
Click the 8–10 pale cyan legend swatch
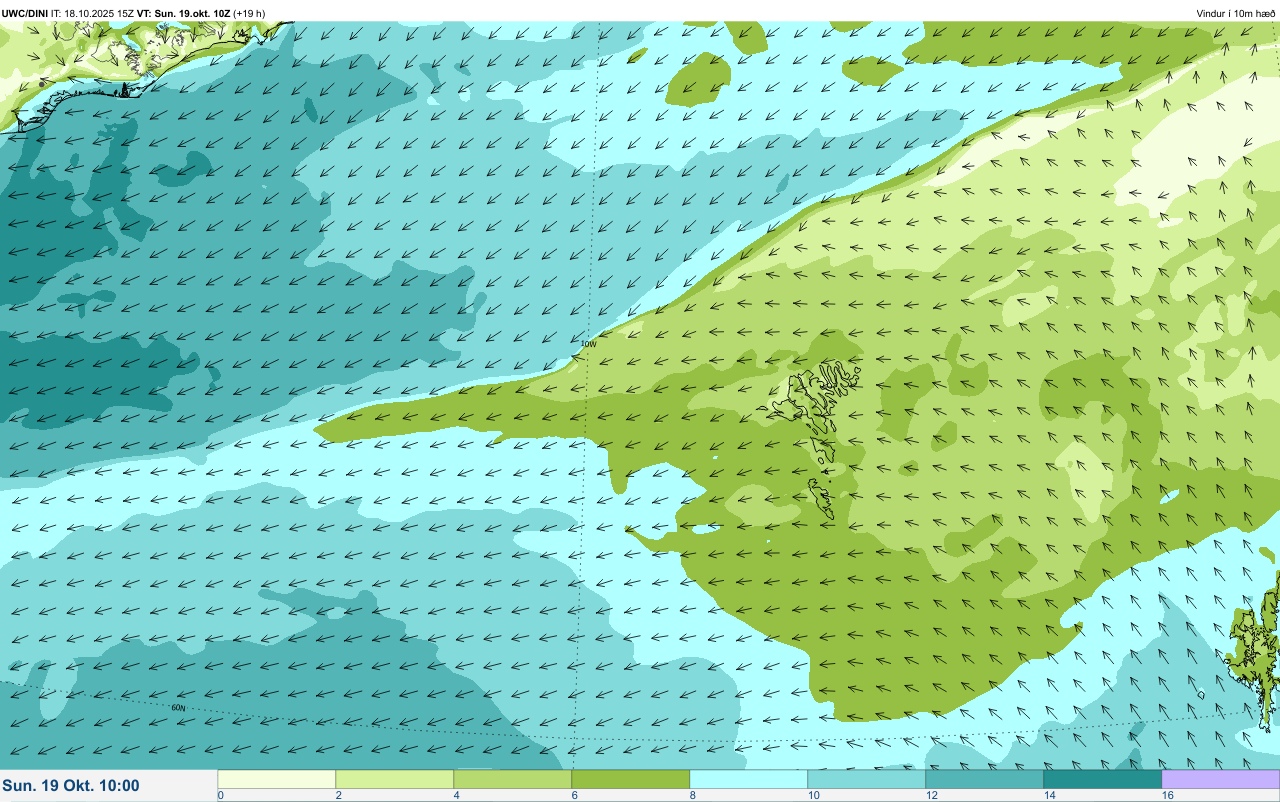coord(749,779)
